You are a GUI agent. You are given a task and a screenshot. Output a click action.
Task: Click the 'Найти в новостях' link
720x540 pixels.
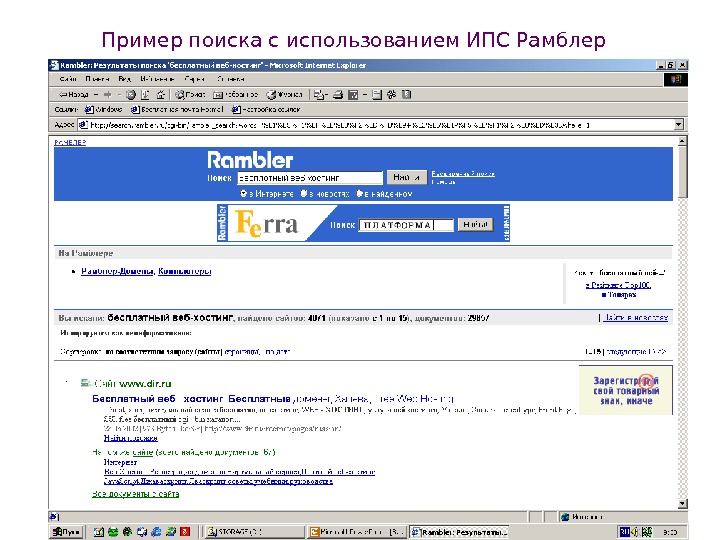(x=636, y=317)
